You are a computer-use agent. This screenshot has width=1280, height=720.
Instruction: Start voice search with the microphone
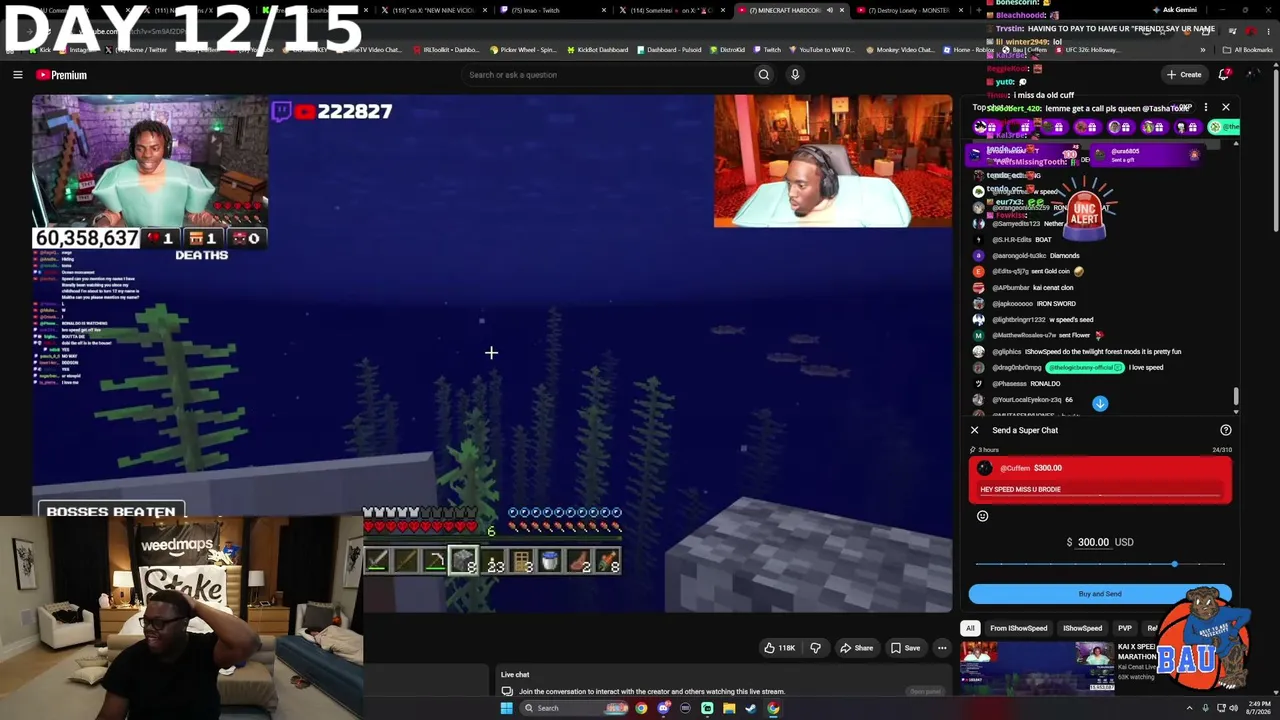[x=795, y=75]
